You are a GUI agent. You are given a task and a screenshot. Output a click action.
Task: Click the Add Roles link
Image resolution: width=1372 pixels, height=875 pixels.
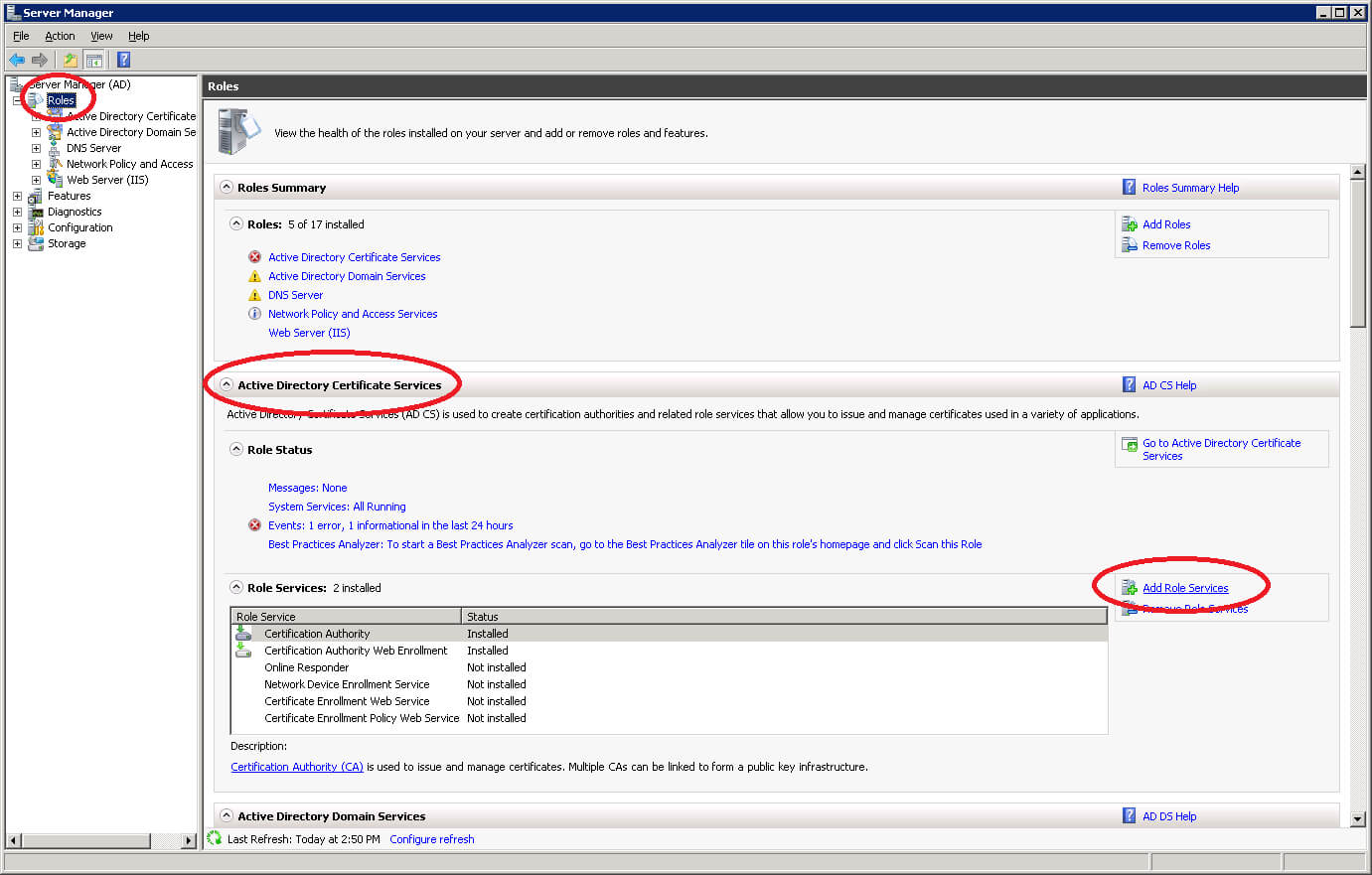coord(1166,224)
